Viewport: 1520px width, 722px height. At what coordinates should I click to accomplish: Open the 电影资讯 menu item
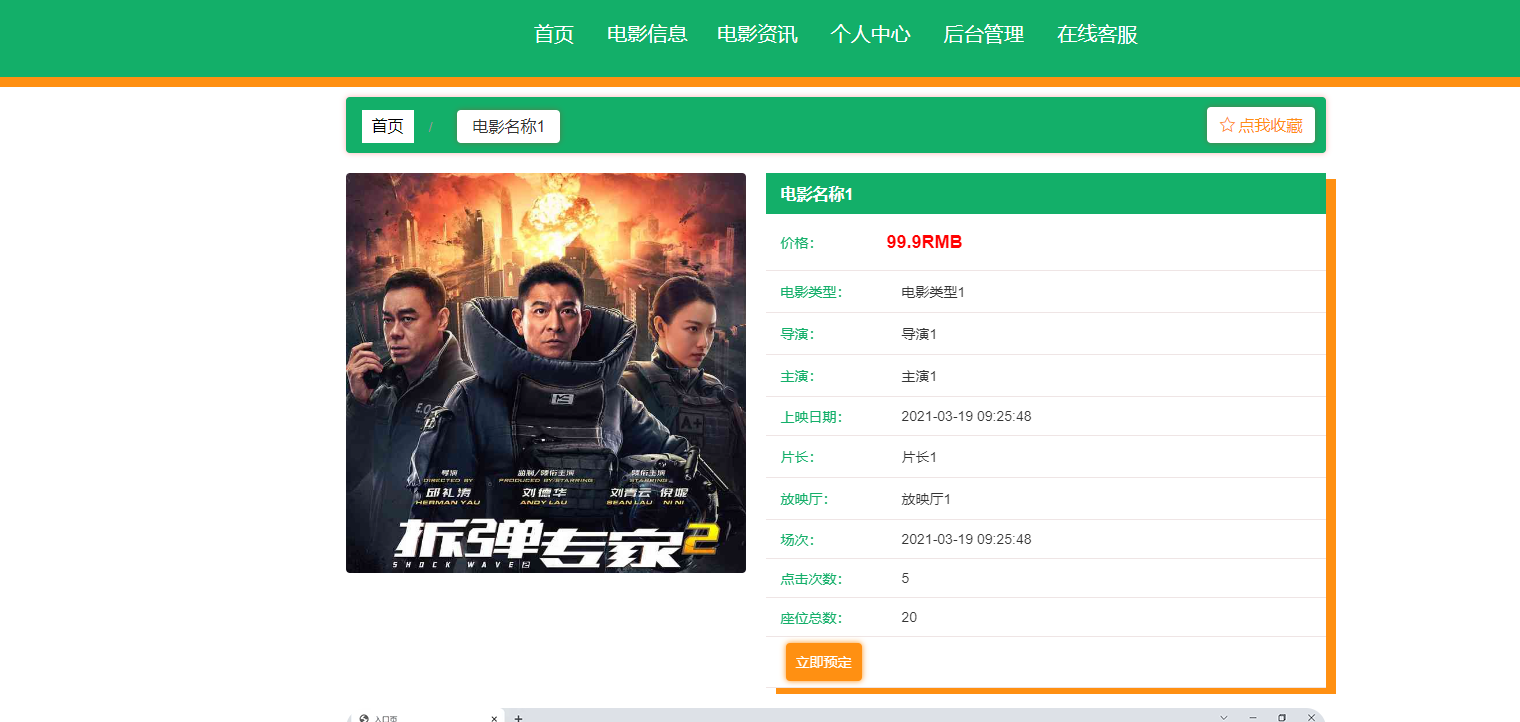click(x=758, y=33)
